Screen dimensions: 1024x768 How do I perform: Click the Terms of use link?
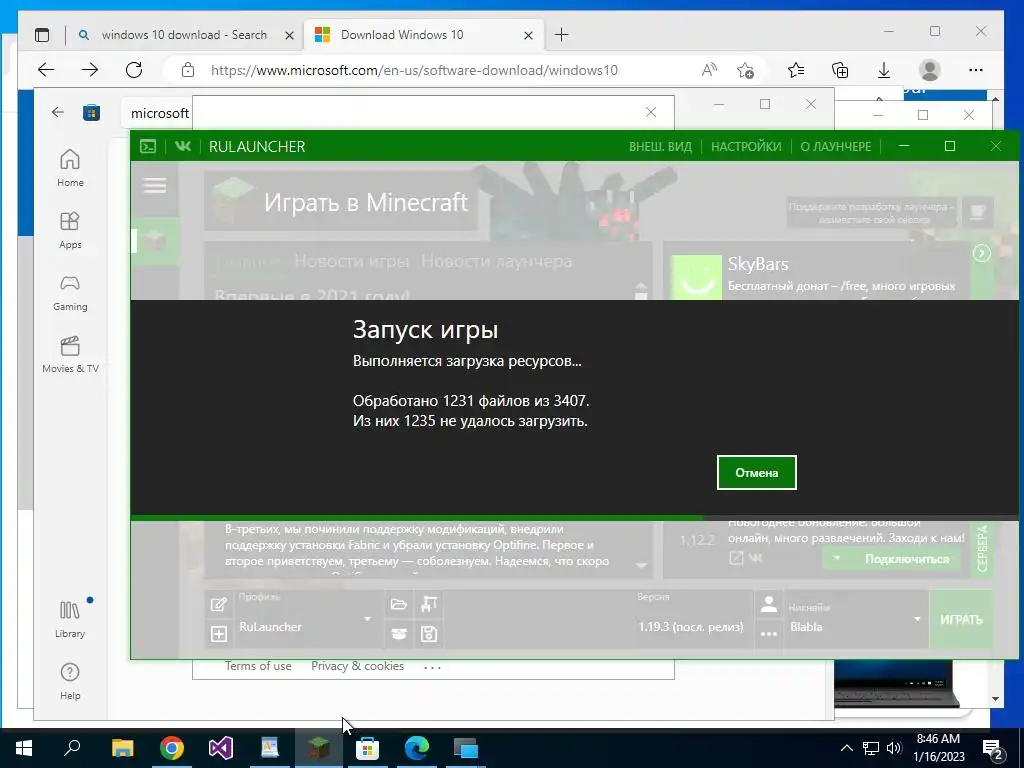click(258, 666)
